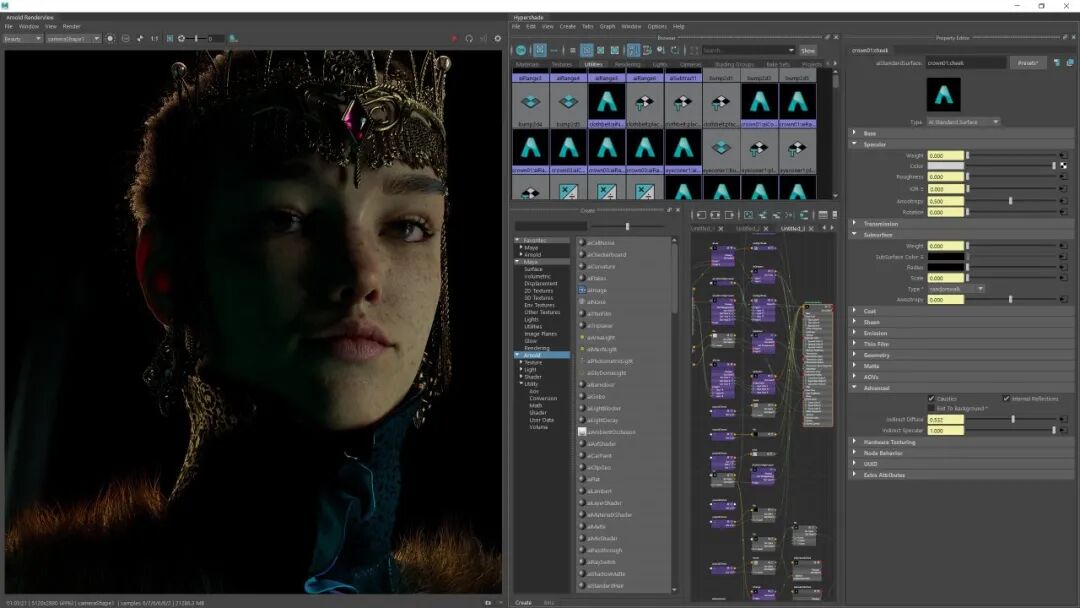Screen dimensions: 1080x608
Task: Open the Browser search filter dropdown arrow
Action: [x=791, y=50]
